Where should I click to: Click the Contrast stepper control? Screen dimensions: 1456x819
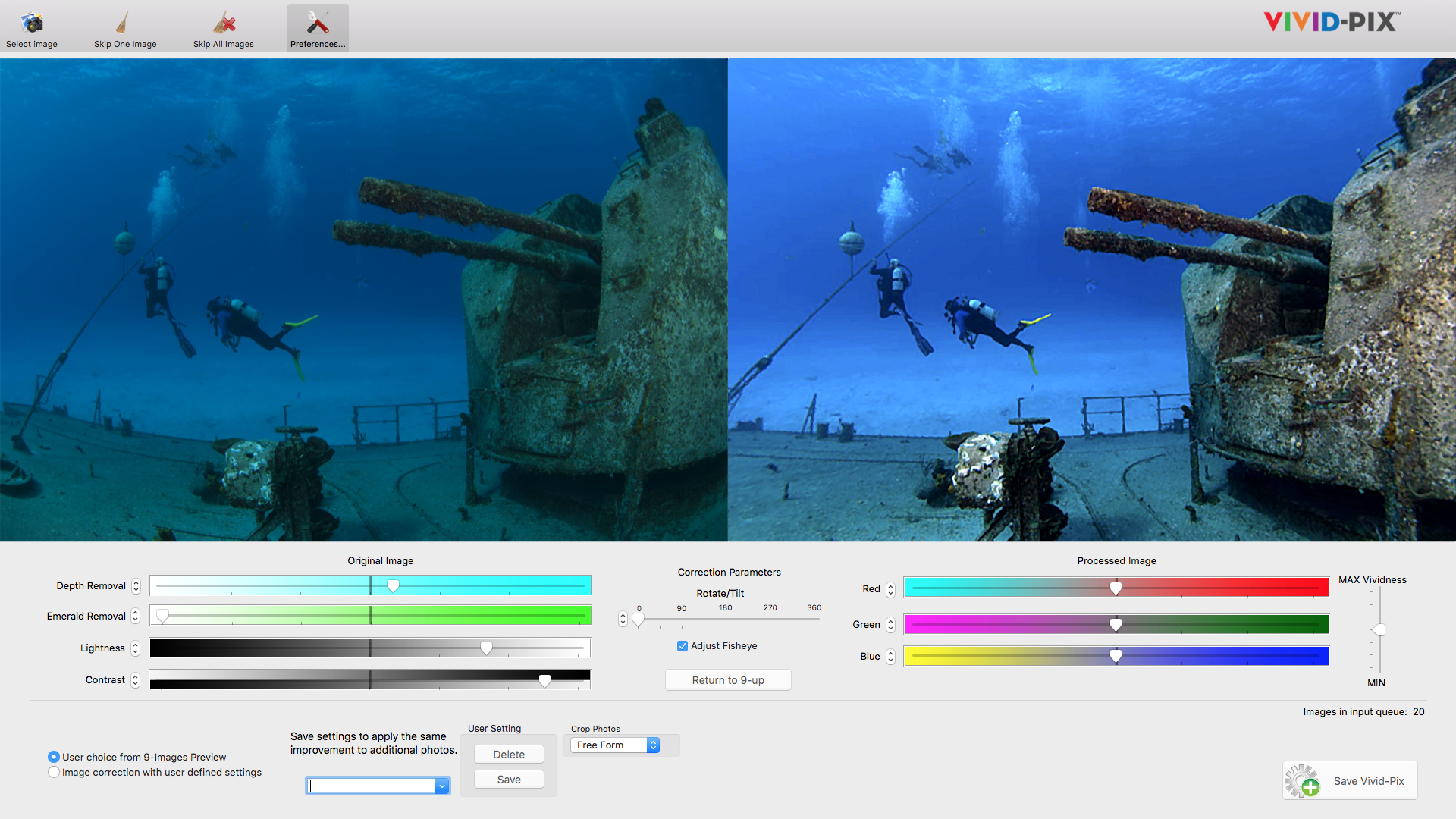point(135,680)
